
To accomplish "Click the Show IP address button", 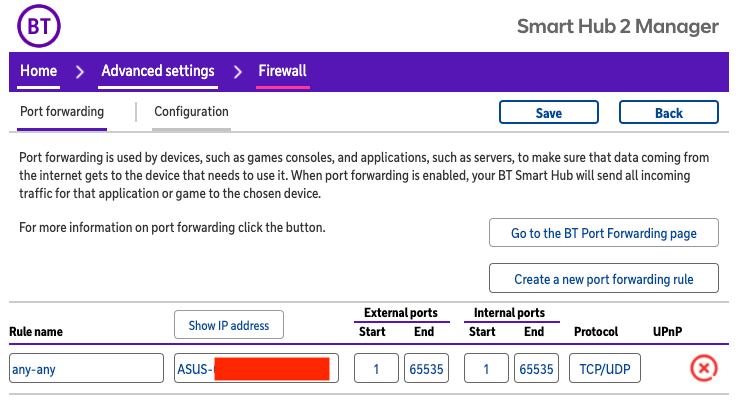I will 229,326.
